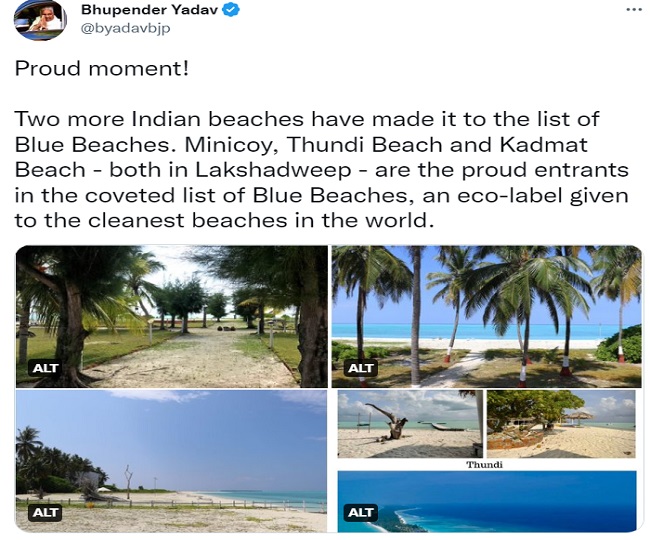Show ALT text on the Thundi collage photo
Image resolution: width=650 pixels, height=540 pixels.
[x=360, y=512]
